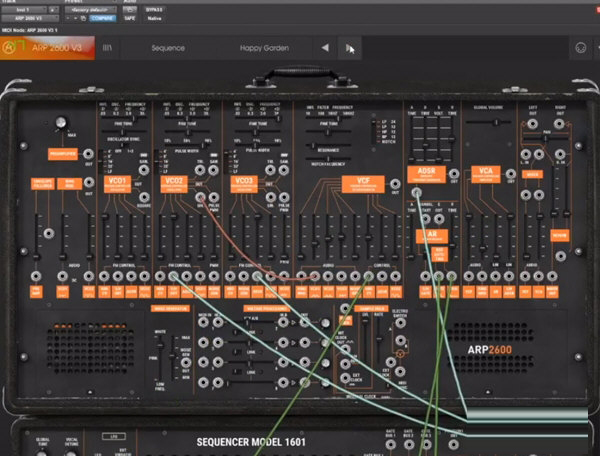Open the MIDI settings icon in Arturia toolbar

580,48
